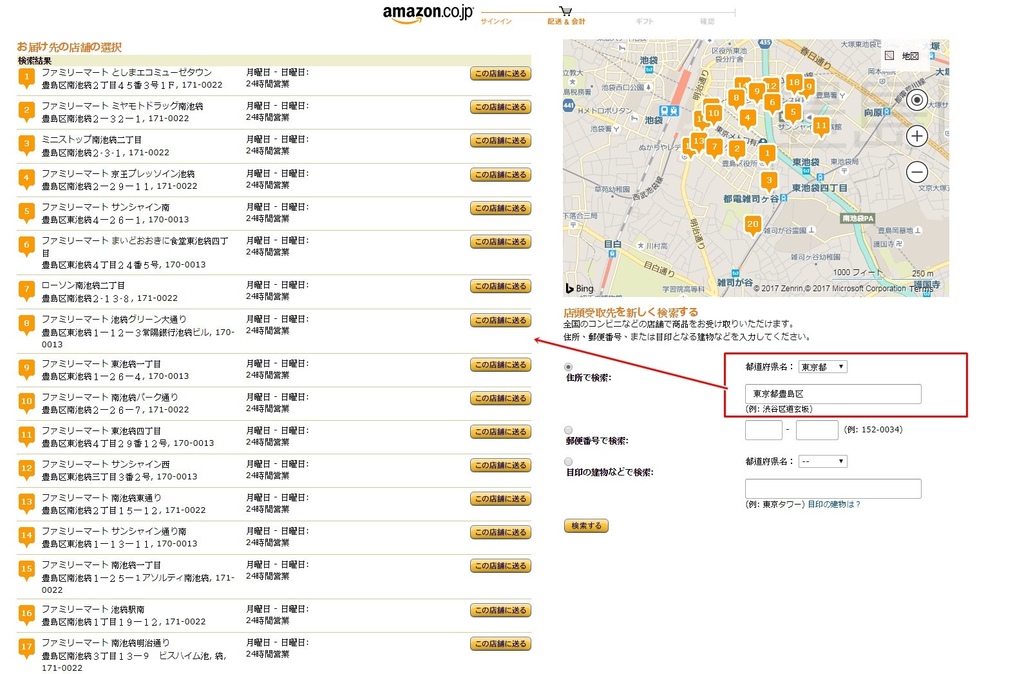Viewport: 1024px width, 674px height.
Task: Select map pin number 13
Action: [x=698, y=141]
